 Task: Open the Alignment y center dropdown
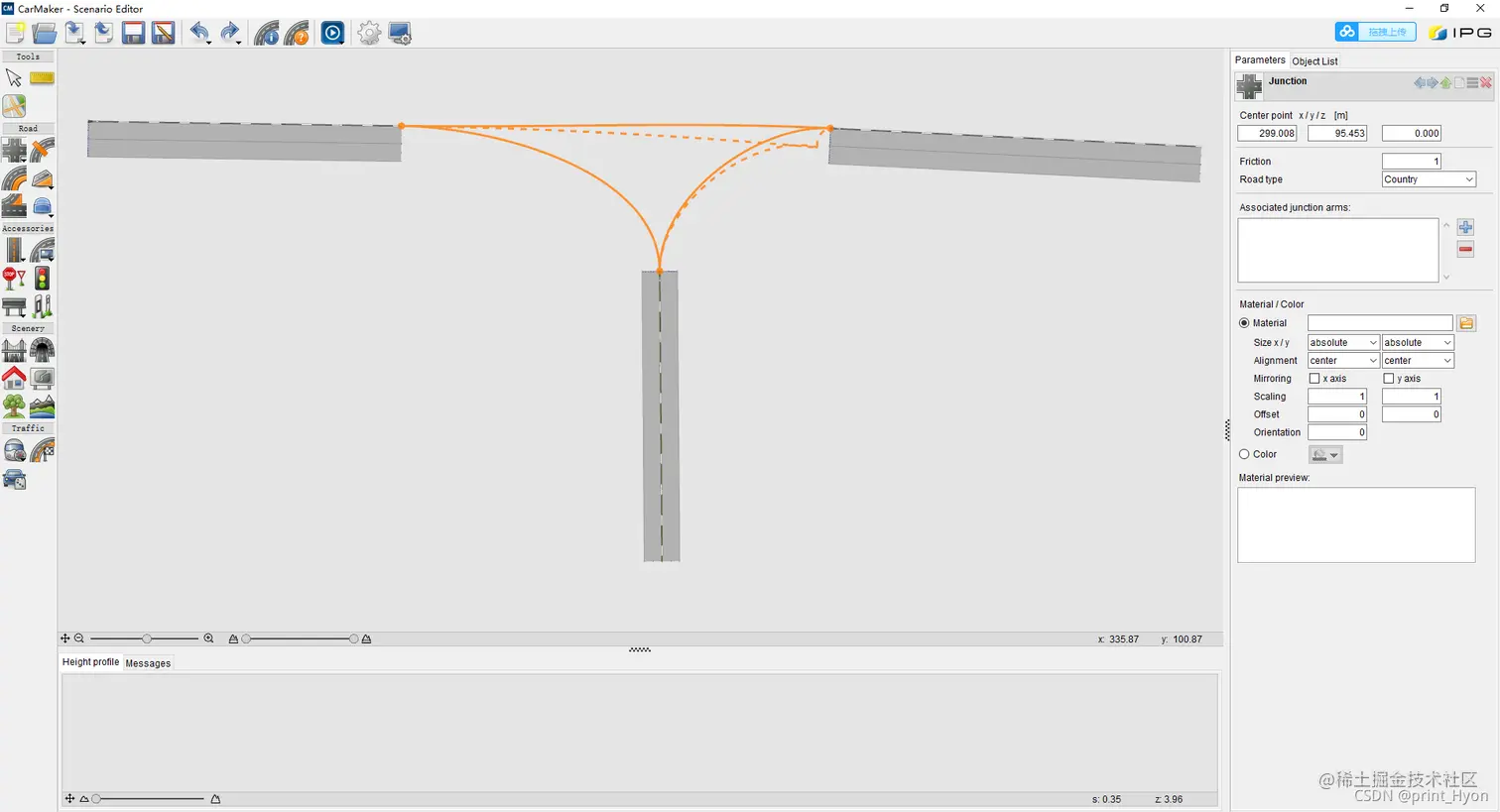click(1418, 361)
